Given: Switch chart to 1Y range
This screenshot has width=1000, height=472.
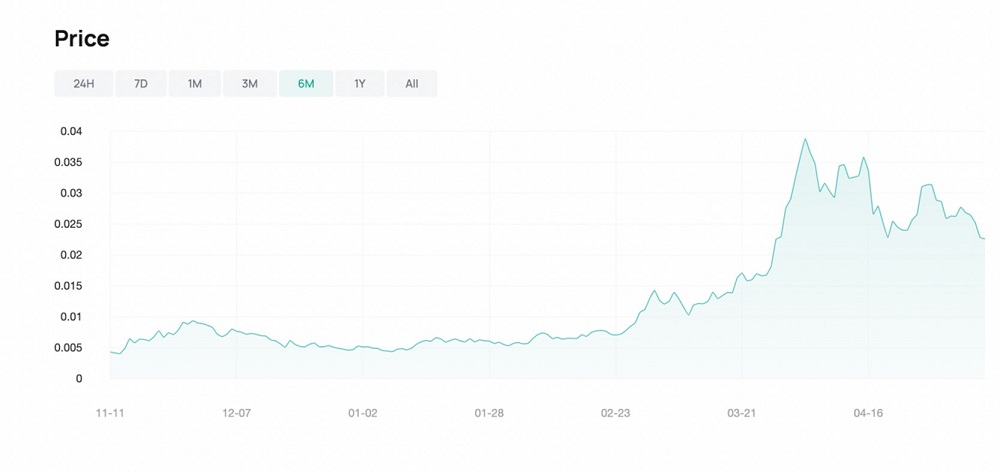Looking at the screenshot, I should tap(360, 84).
